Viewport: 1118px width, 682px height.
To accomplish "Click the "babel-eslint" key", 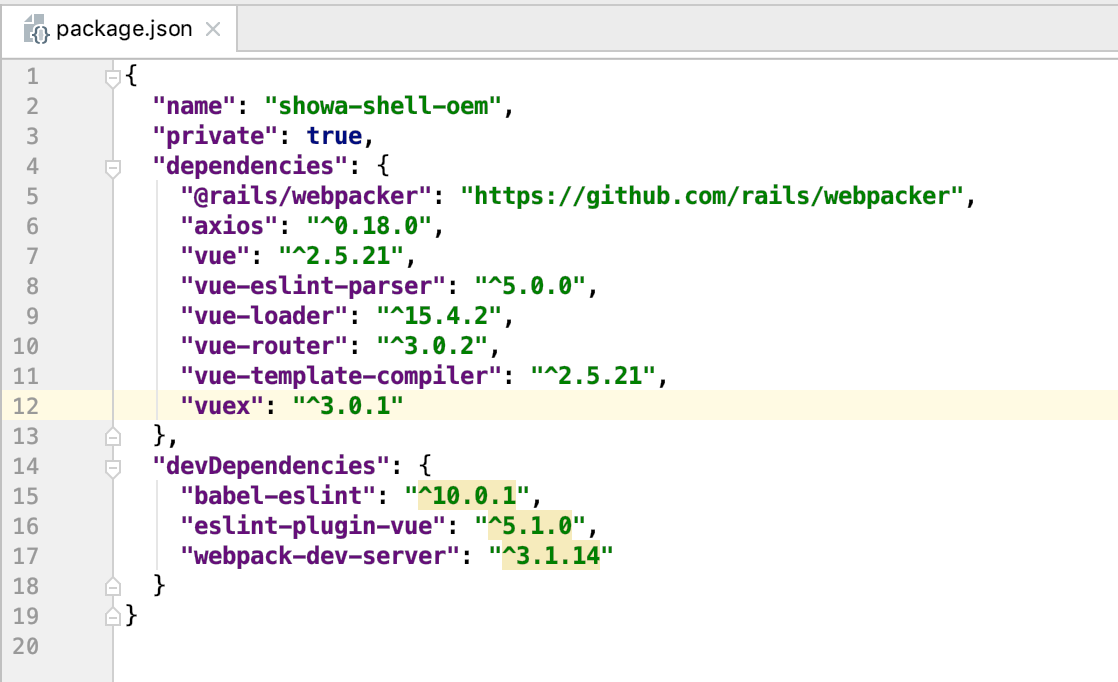I will click(278, 495).
